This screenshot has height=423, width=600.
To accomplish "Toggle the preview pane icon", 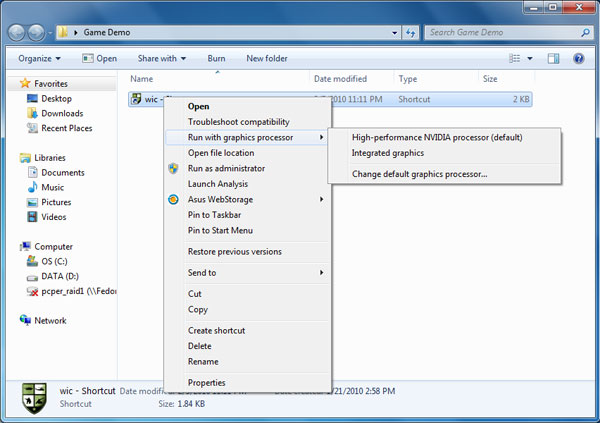I will pyautogui.click(x=553, y=59).
